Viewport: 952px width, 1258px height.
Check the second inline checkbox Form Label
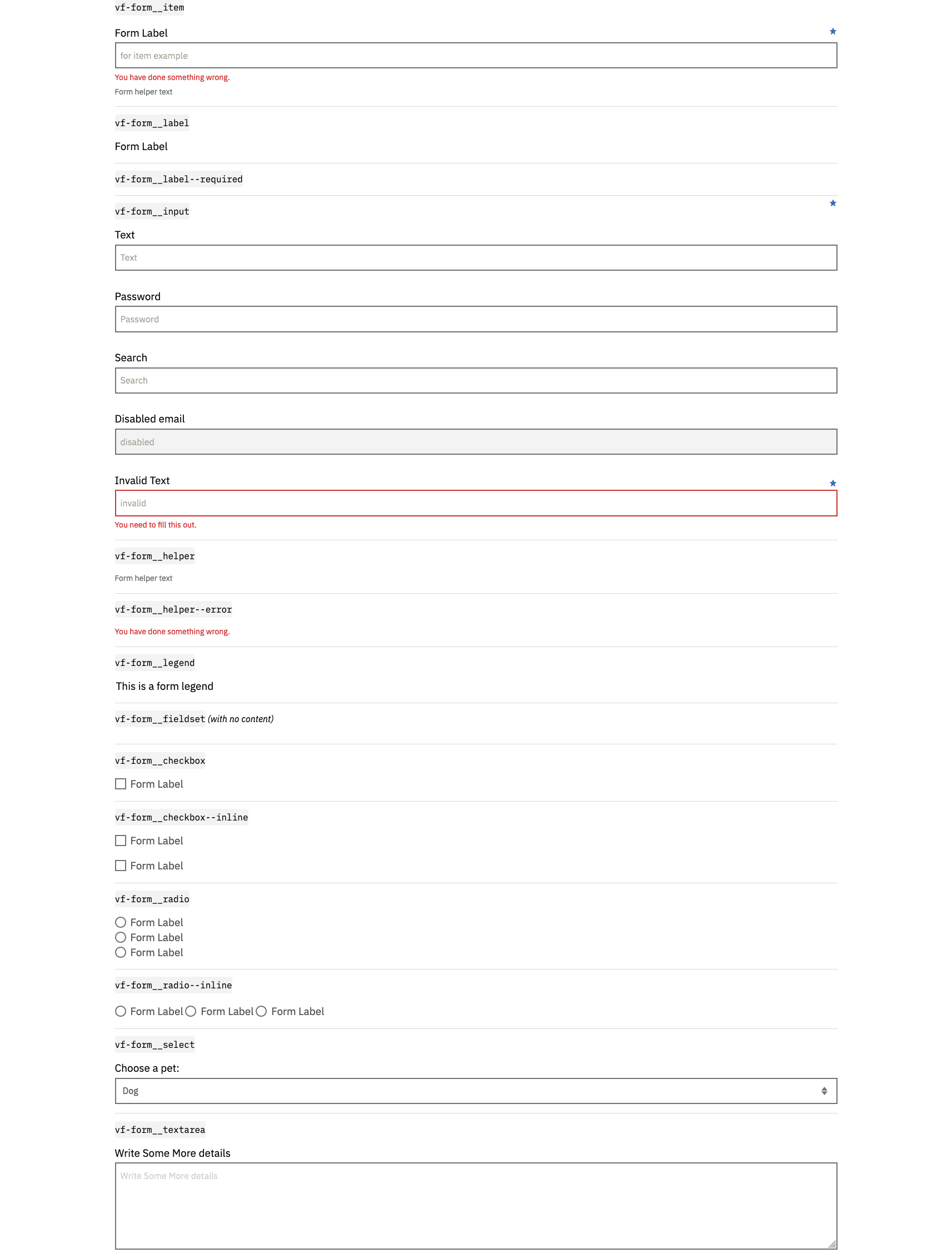pyautogui.click(x=120, y=866)
